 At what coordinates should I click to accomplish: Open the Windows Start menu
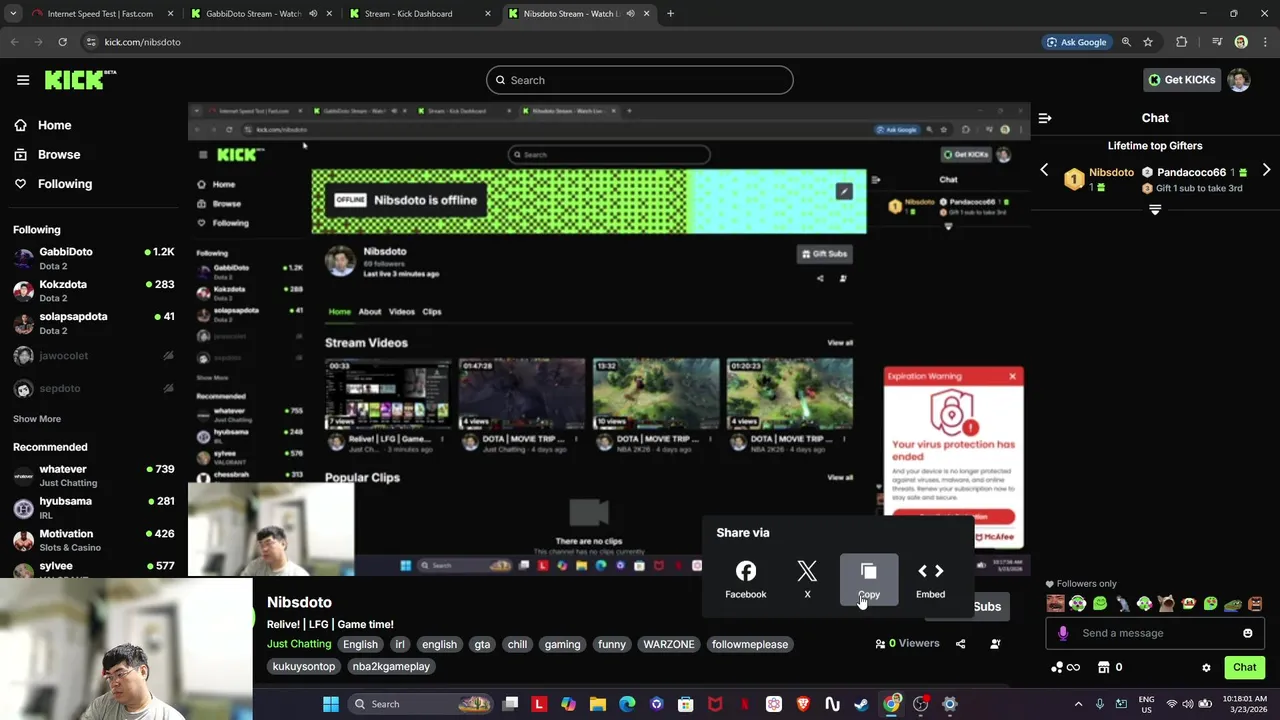(x=331, y=704)
